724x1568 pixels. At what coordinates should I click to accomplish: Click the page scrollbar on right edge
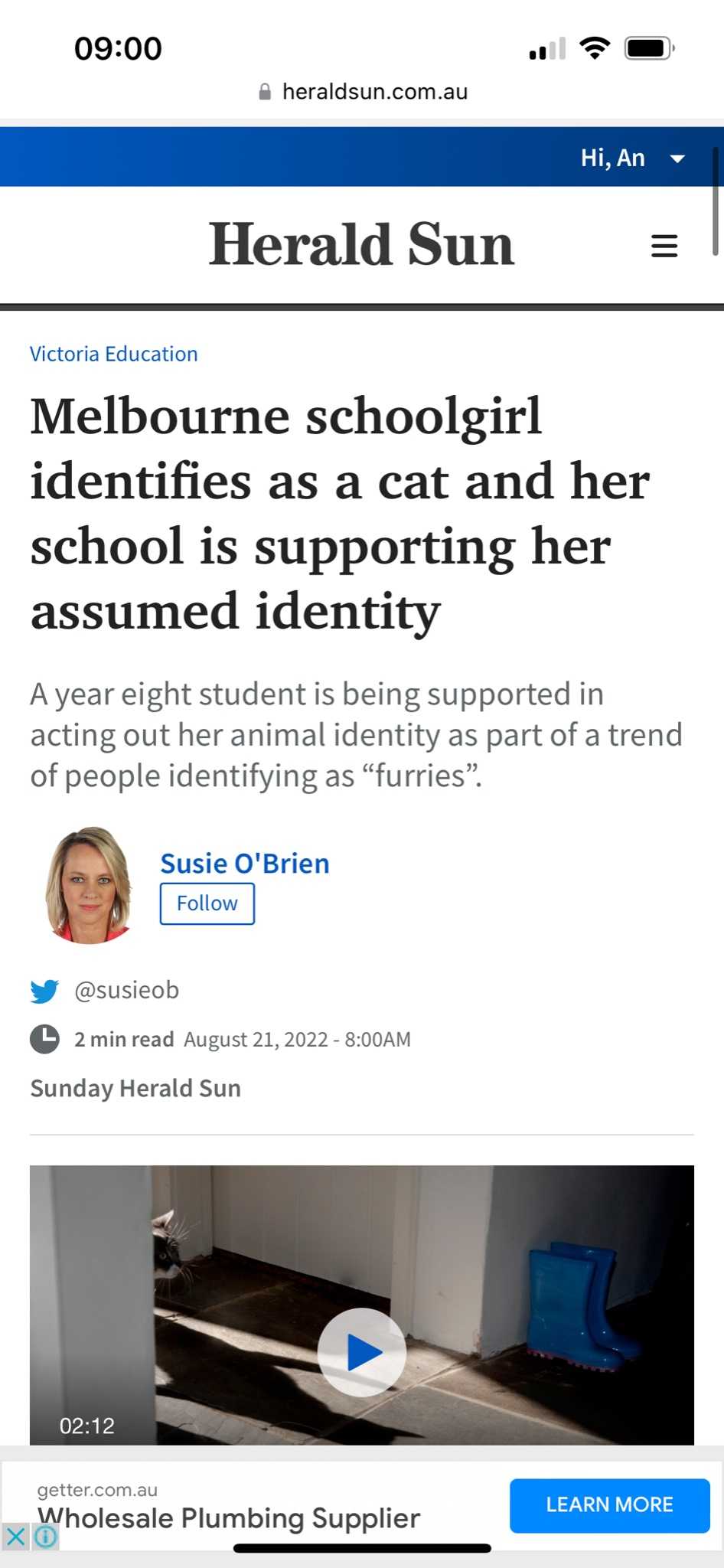[715, 201]
